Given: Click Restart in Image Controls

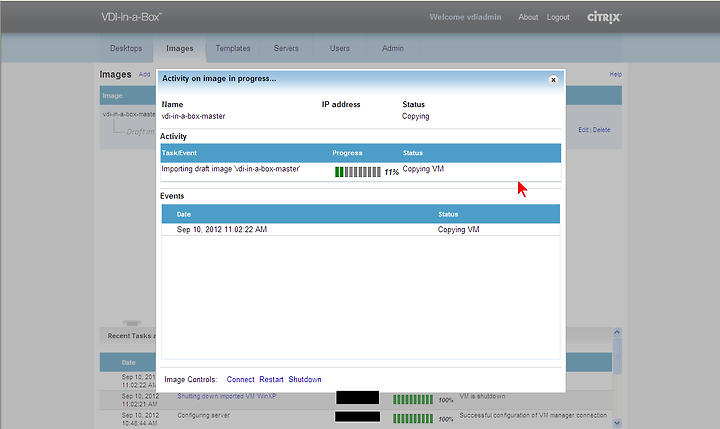Looking at the screenshot, I should pos(271,379).
